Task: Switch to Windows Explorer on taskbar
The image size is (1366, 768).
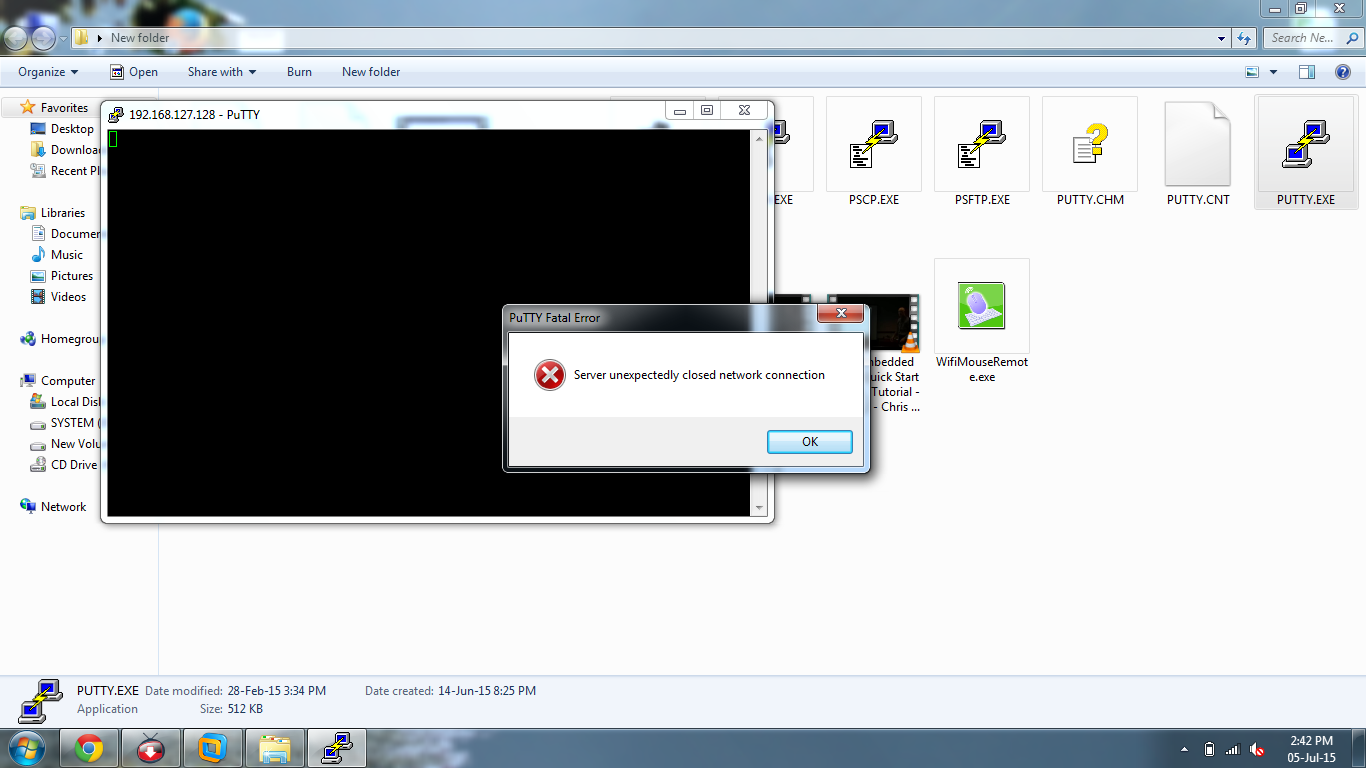Action: pyautogui.click(x=275, y=748)
